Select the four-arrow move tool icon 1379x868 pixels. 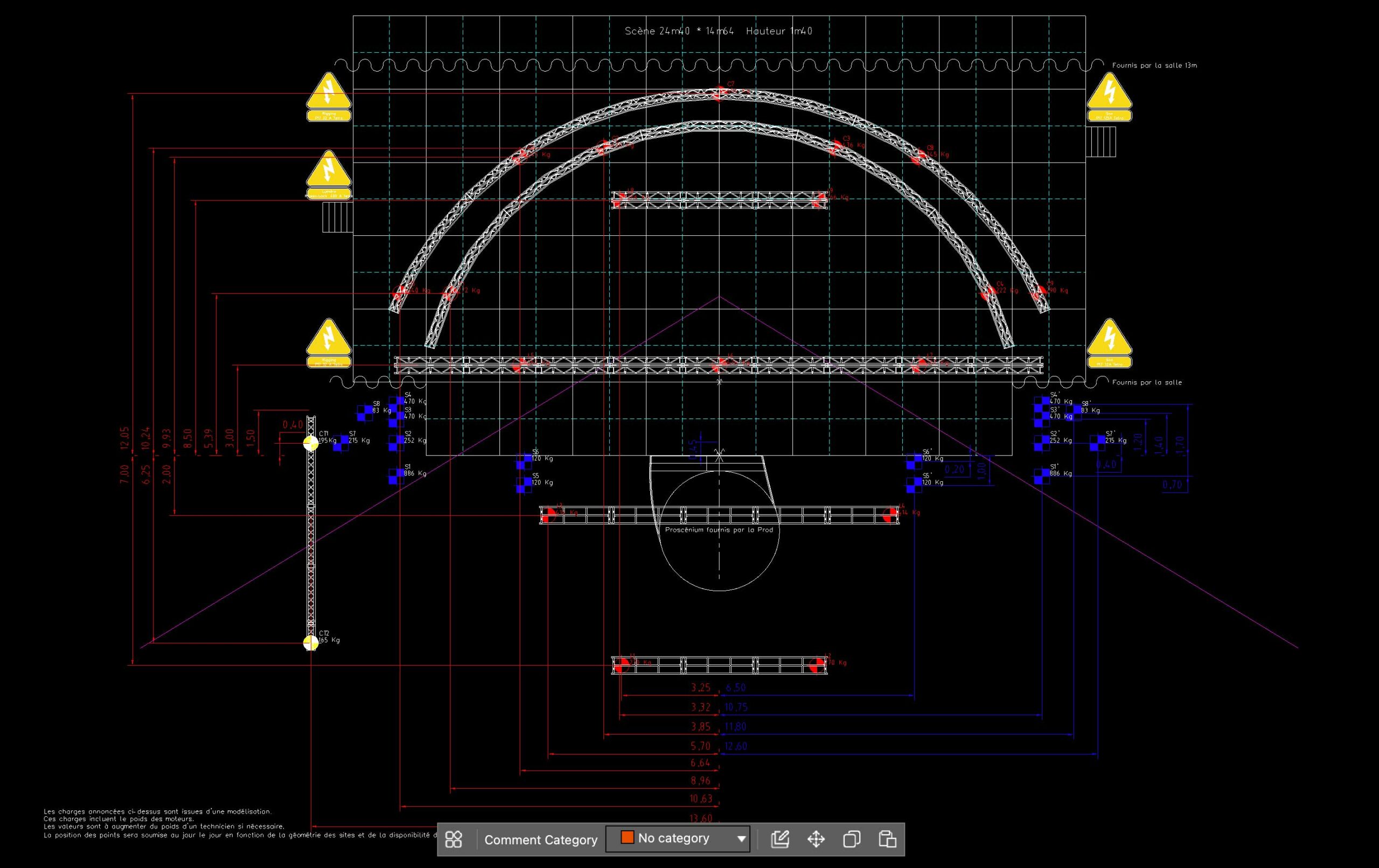tap(816, 839)
